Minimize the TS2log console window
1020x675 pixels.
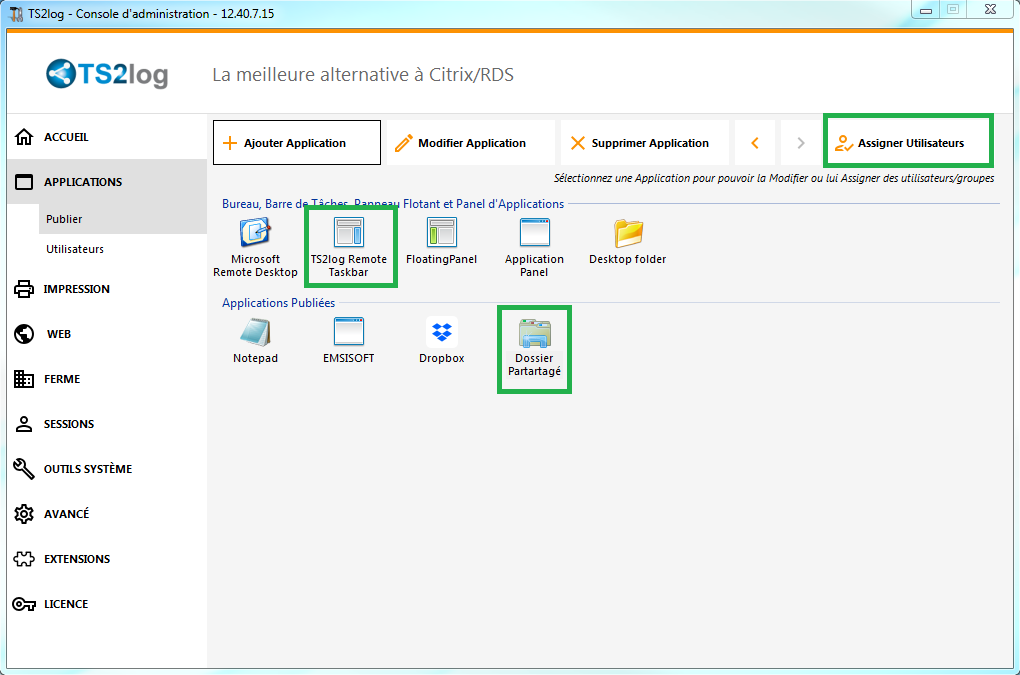(x=926, y=10)
